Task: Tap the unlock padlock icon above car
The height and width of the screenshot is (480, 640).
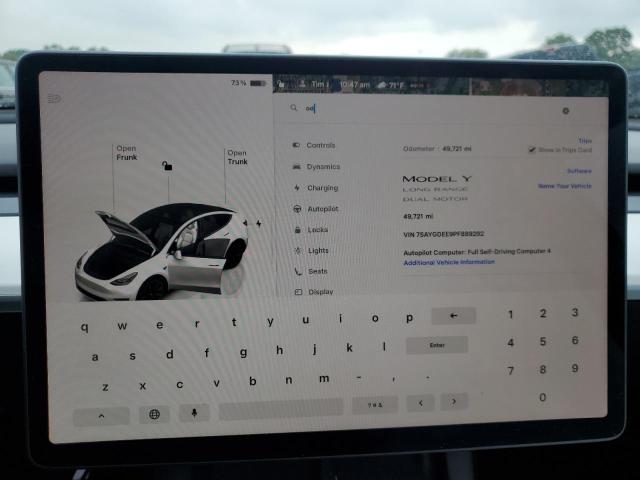Action: pyautogui.click(x=167, y=166)
